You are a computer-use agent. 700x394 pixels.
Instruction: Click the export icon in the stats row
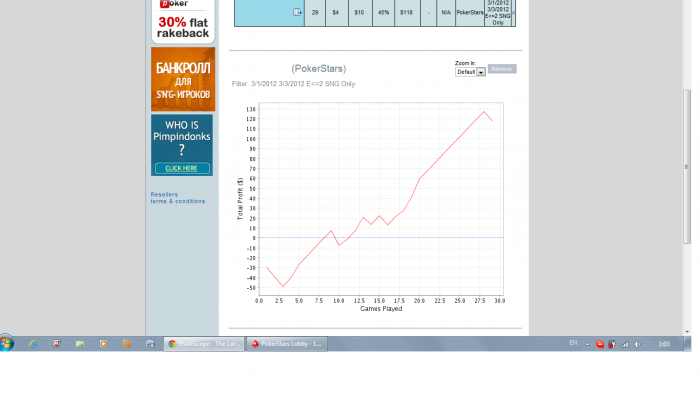(297, 12)
